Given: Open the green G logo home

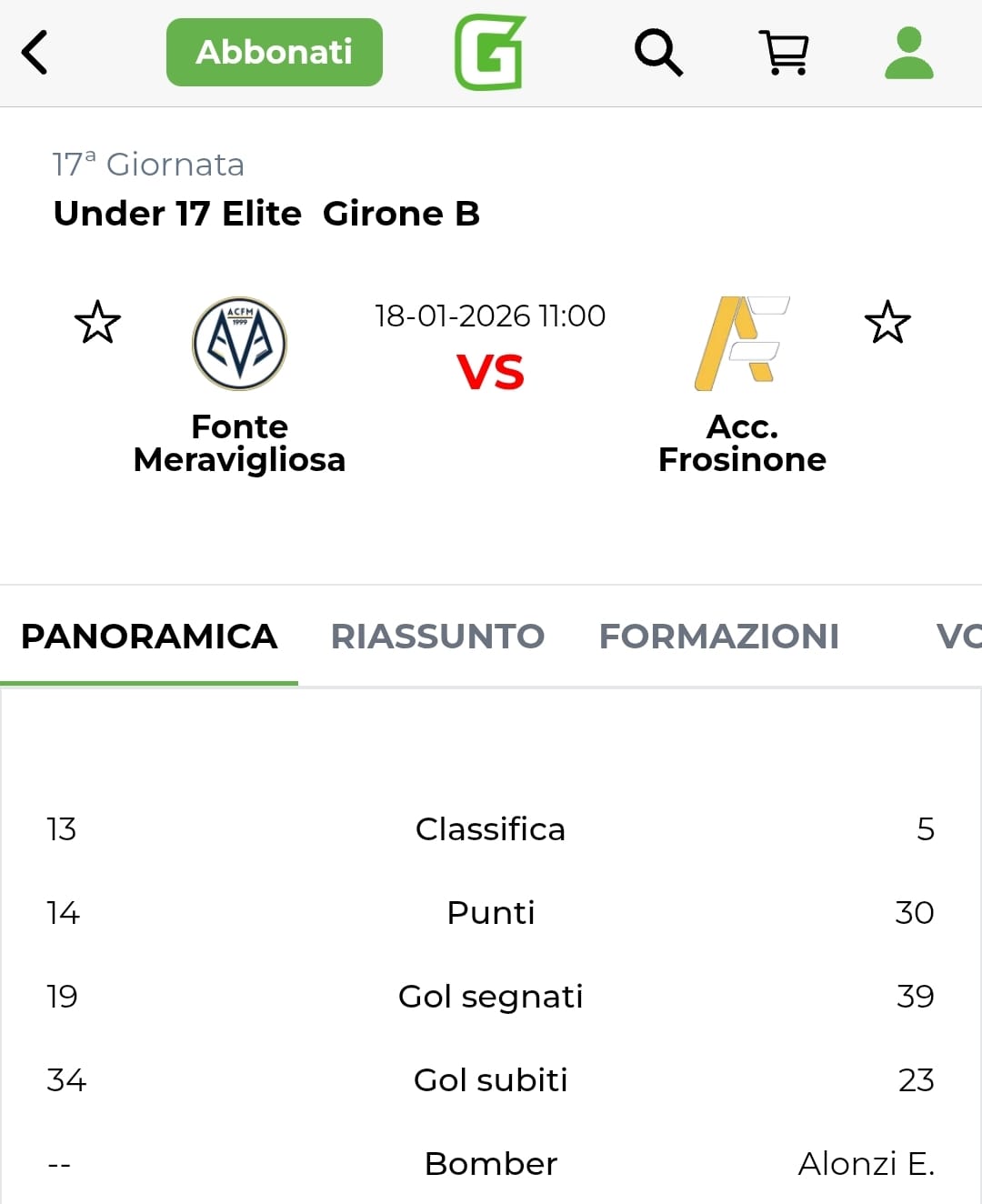Looking at the screenshot, I should pos(490,52).
